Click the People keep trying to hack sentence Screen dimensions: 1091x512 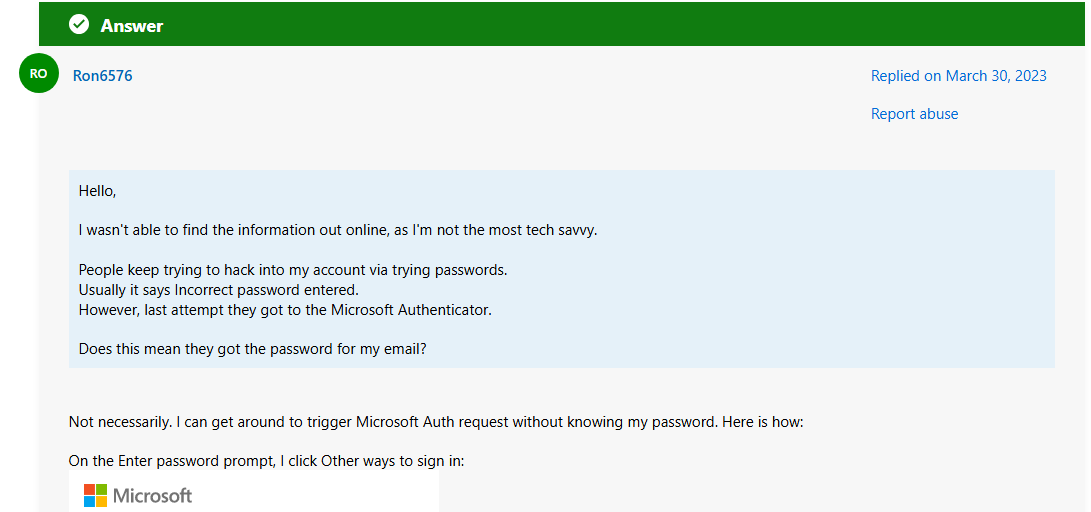pos(293,270)
